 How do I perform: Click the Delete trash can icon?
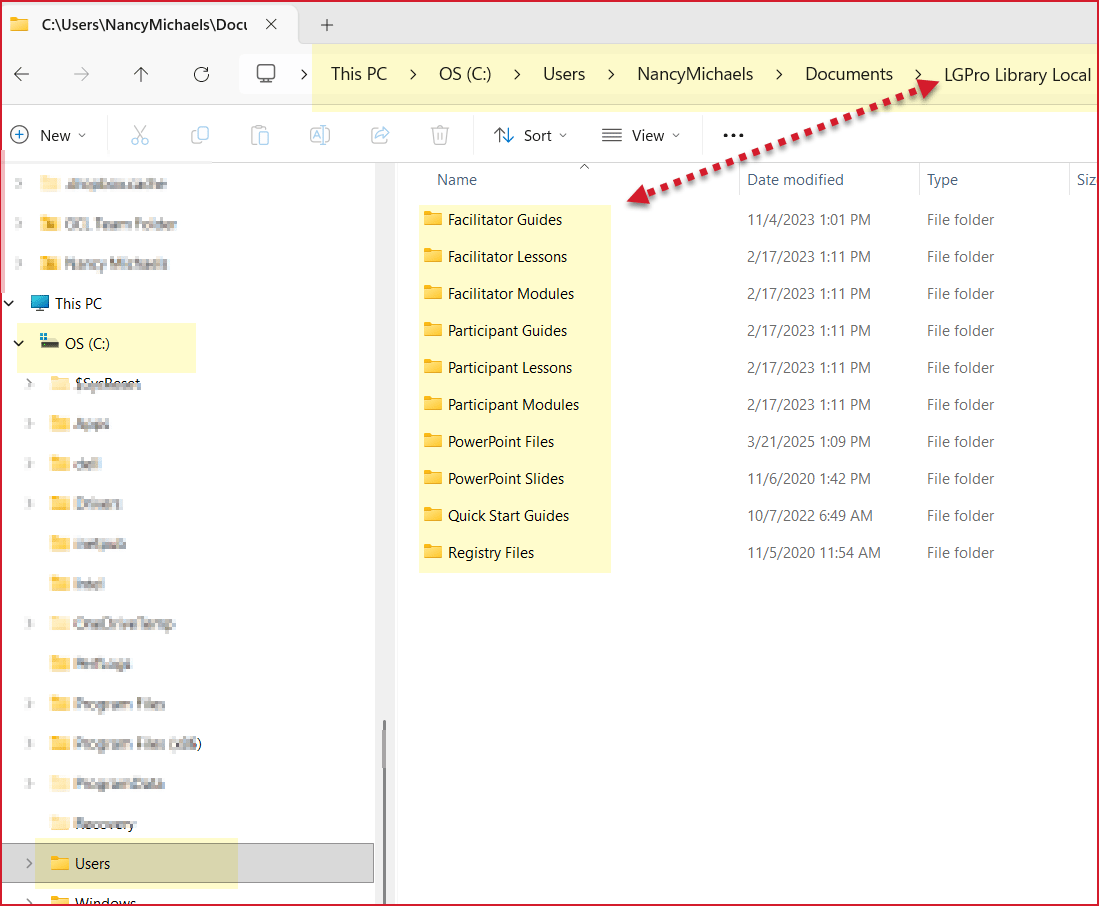tap(439, 135)
